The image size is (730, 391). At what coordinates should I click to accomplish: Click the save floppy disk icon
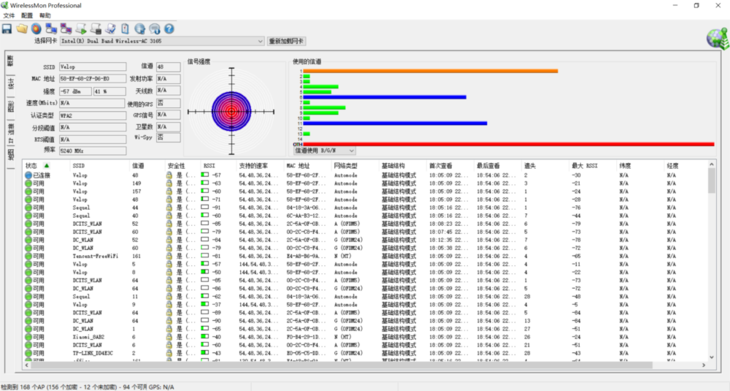coord(7,29)
